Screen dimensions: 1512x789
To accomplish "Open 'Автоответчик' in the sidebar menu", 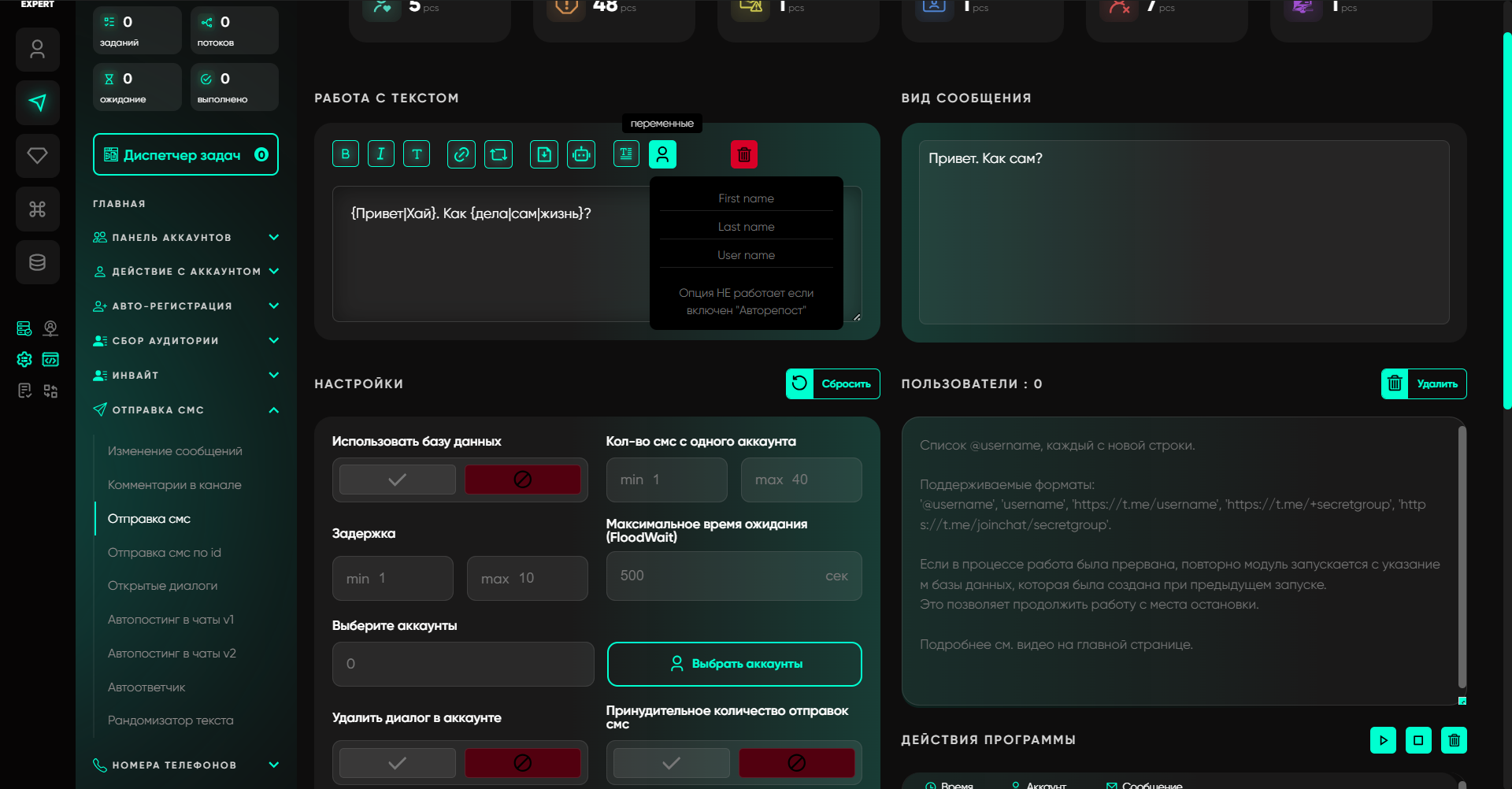I will click(146, 687).
